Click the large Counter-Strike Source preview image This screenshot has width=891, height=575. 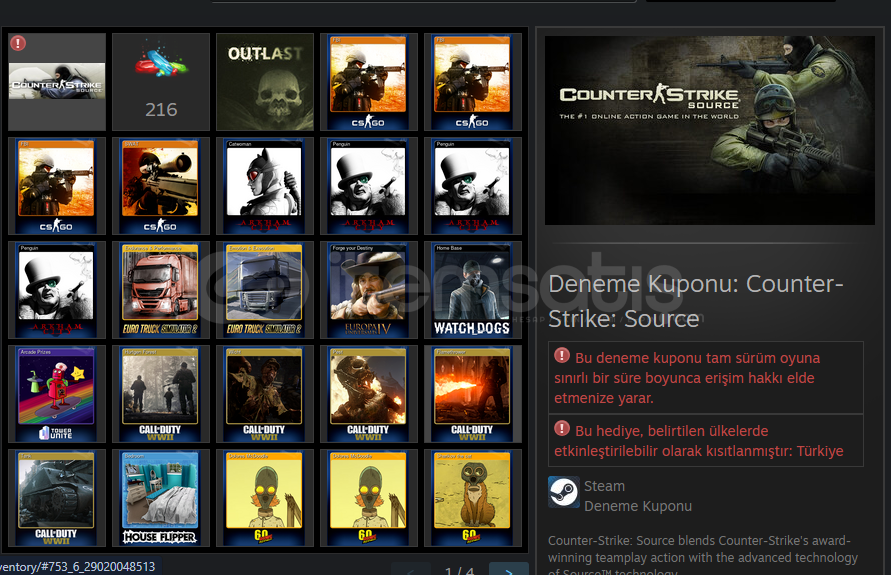710,130
